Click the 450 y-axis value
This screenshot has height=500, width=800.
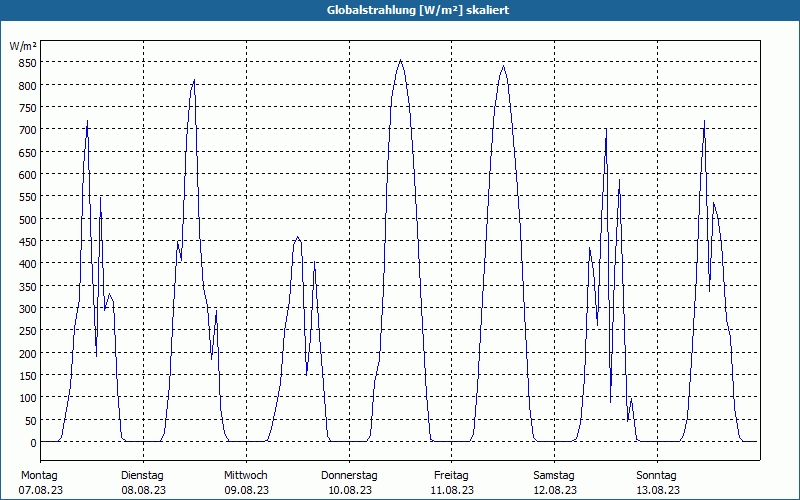click(x=27, y=242)
